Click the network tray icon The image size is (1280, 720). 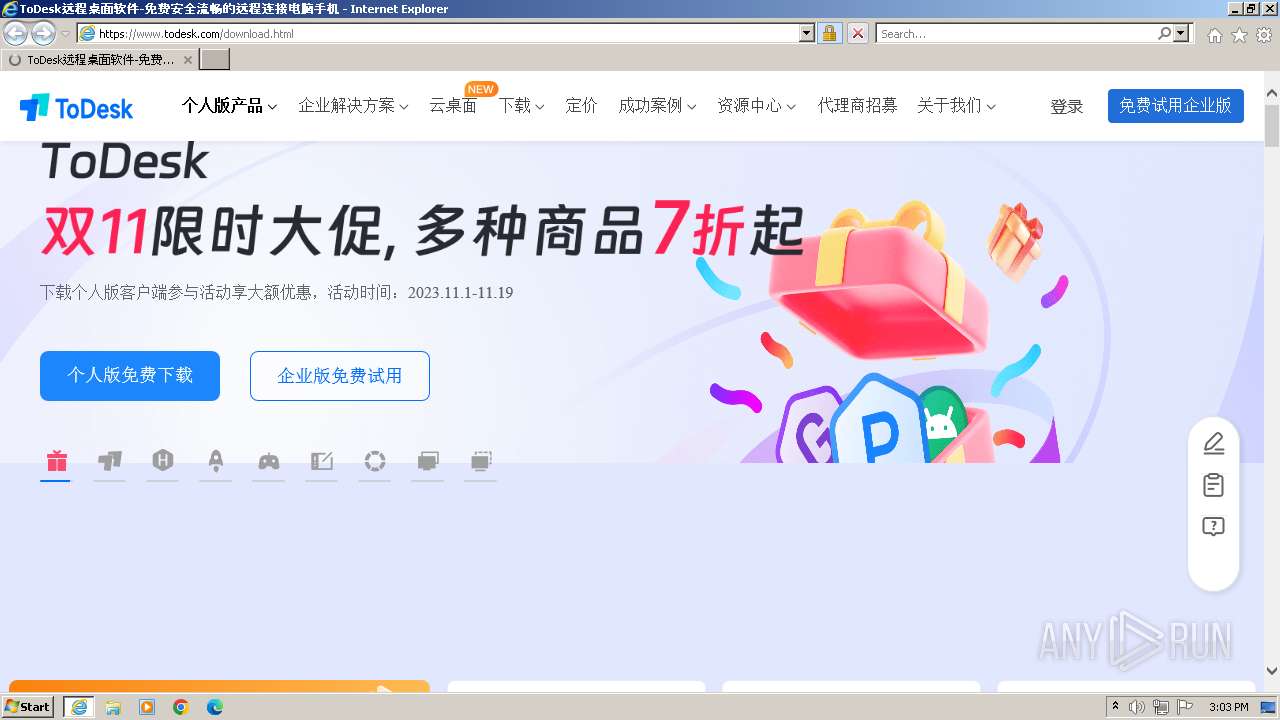(x=1161, y=707)
